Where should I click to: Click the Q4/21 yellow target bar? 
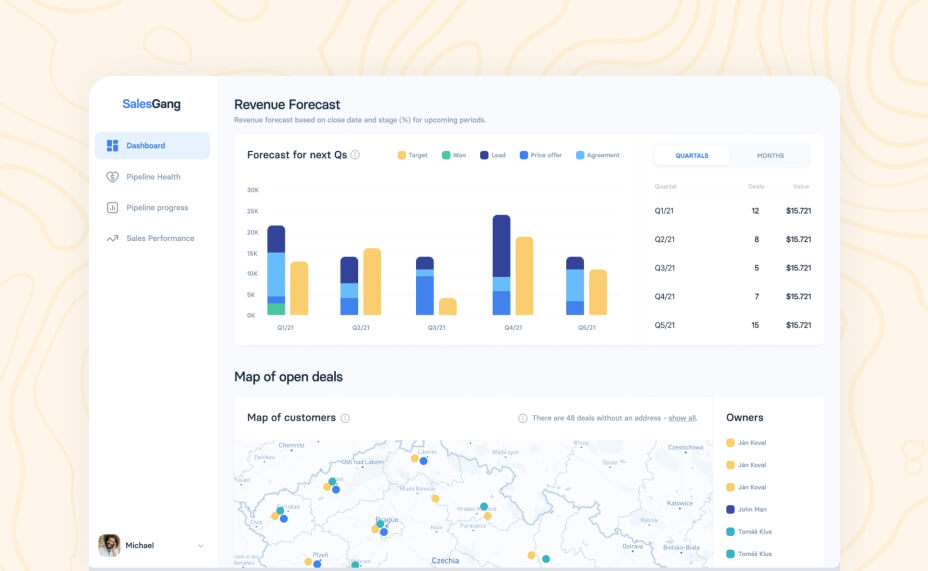click(524, 276)
